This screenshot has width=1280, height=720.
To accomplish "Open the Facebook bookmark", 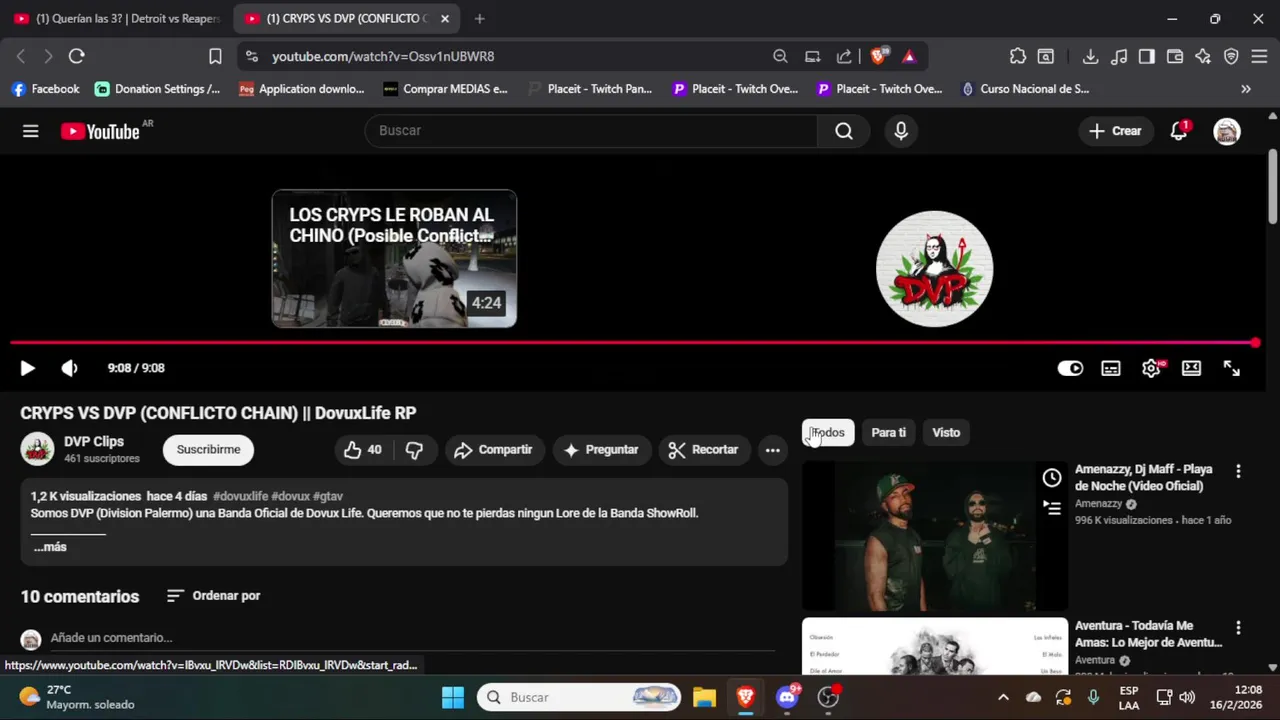I will [45, 89].
